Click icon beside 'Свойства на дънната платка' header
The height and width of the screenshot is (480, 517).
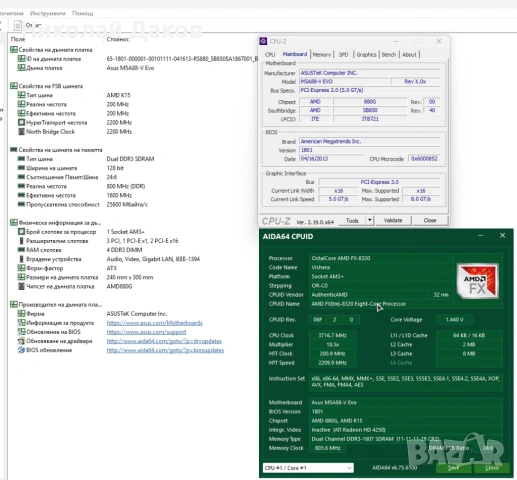(14, 50)
